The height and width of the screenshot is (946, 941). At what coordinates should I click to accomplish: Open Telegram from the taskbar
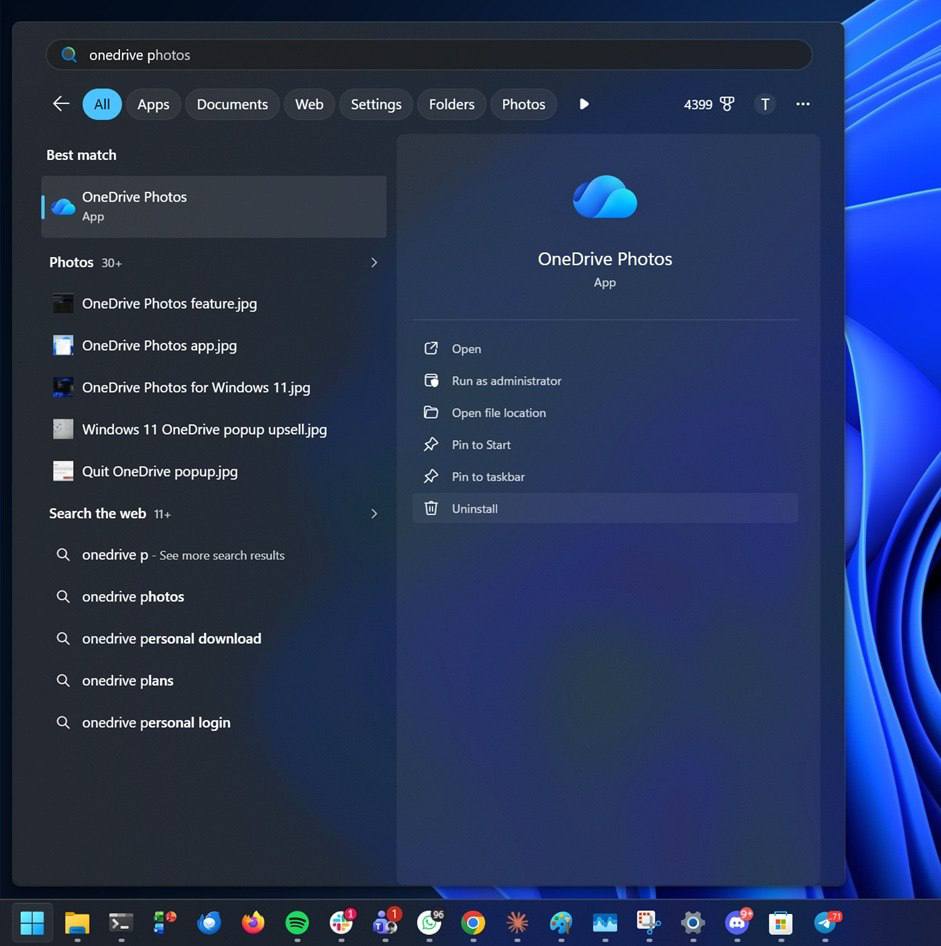(x=826, y=921)
